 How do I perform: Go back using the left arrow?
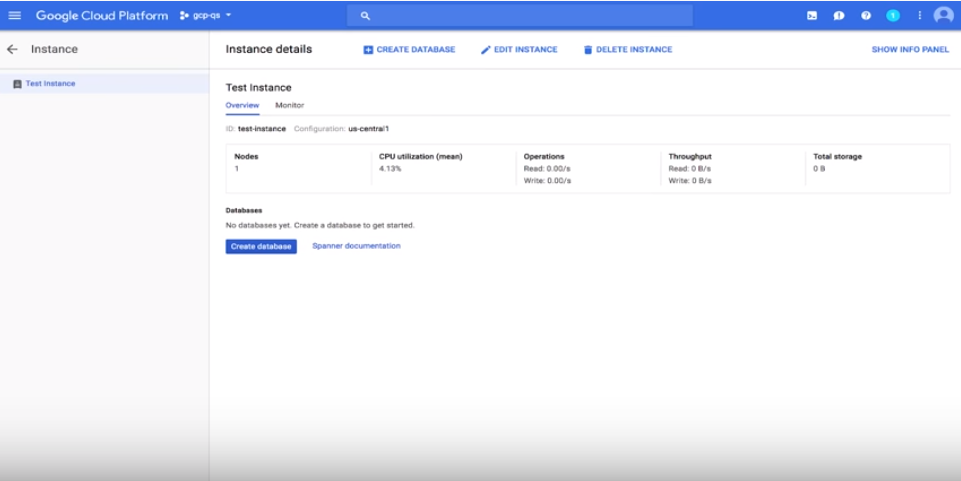tap(12, 49)
